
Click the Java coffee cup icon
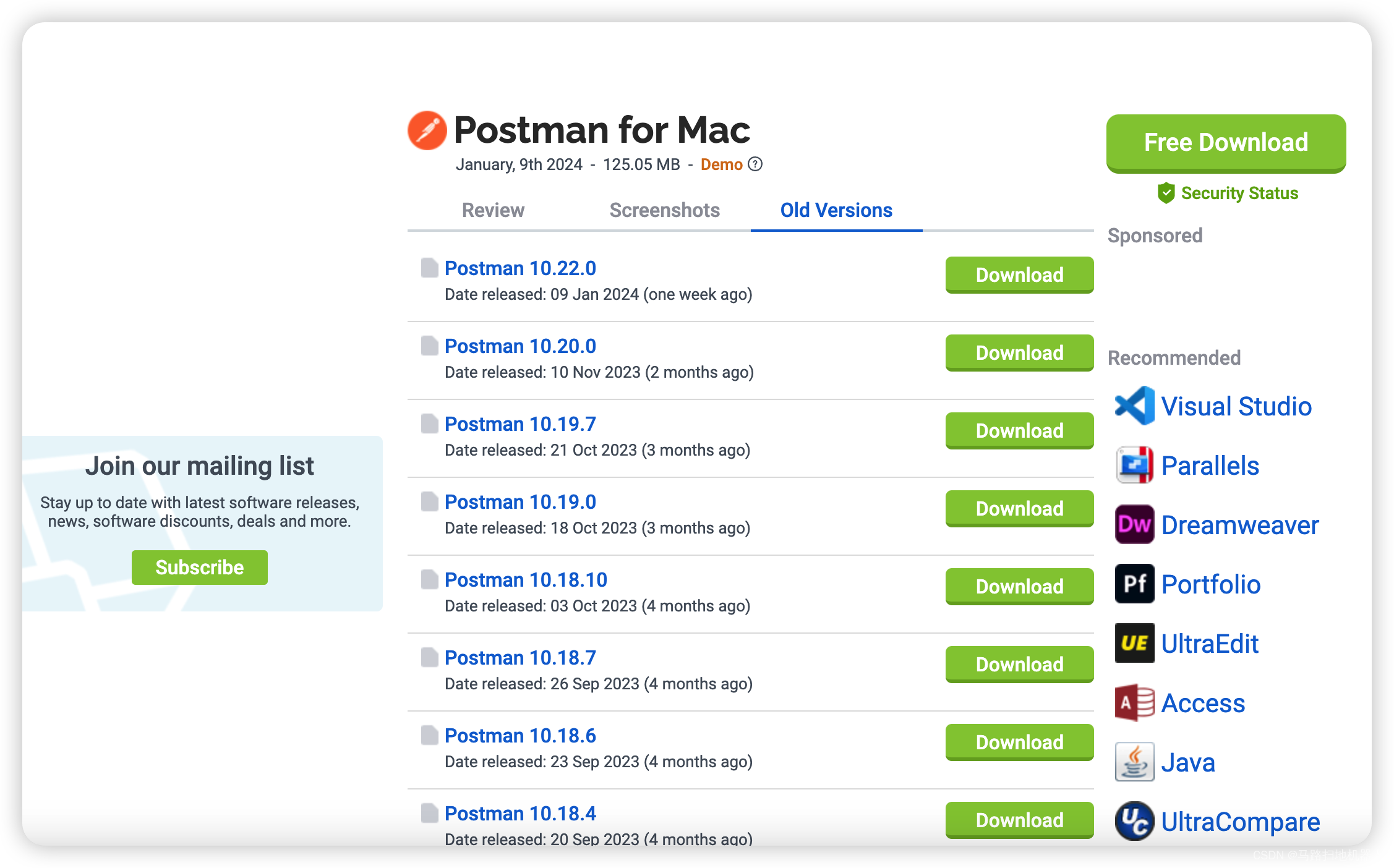point(1134,762)
